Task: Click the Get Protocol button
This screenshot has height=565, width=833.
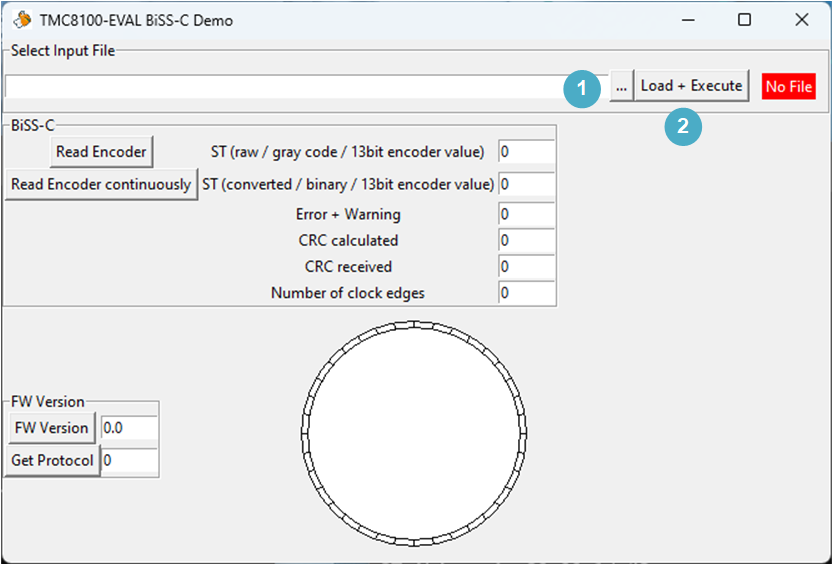Action: click(52, 460)
